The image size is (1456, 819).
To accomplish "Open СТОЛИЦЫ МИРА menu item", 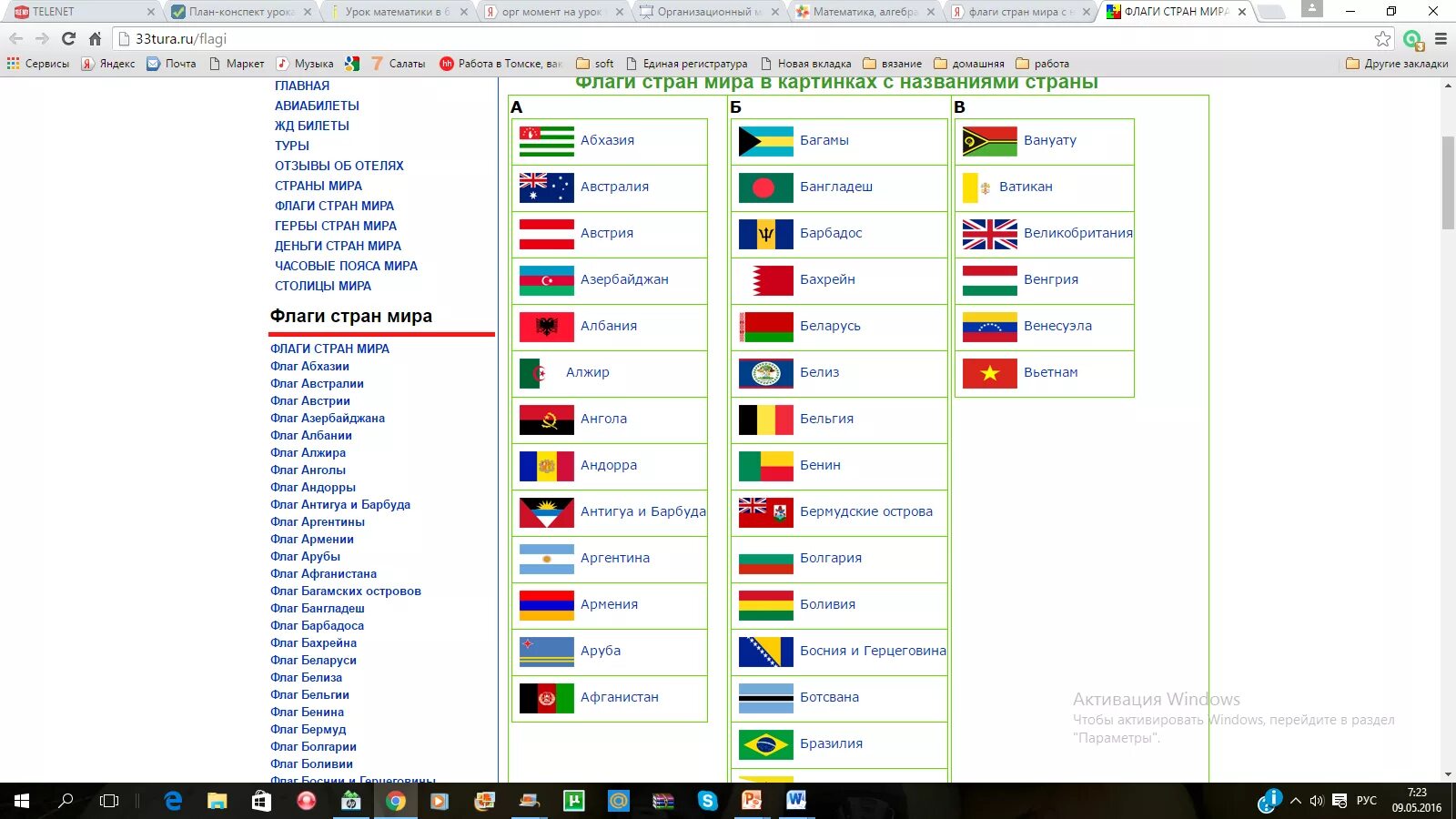I will pyautogui.click(x=323, y=286).
